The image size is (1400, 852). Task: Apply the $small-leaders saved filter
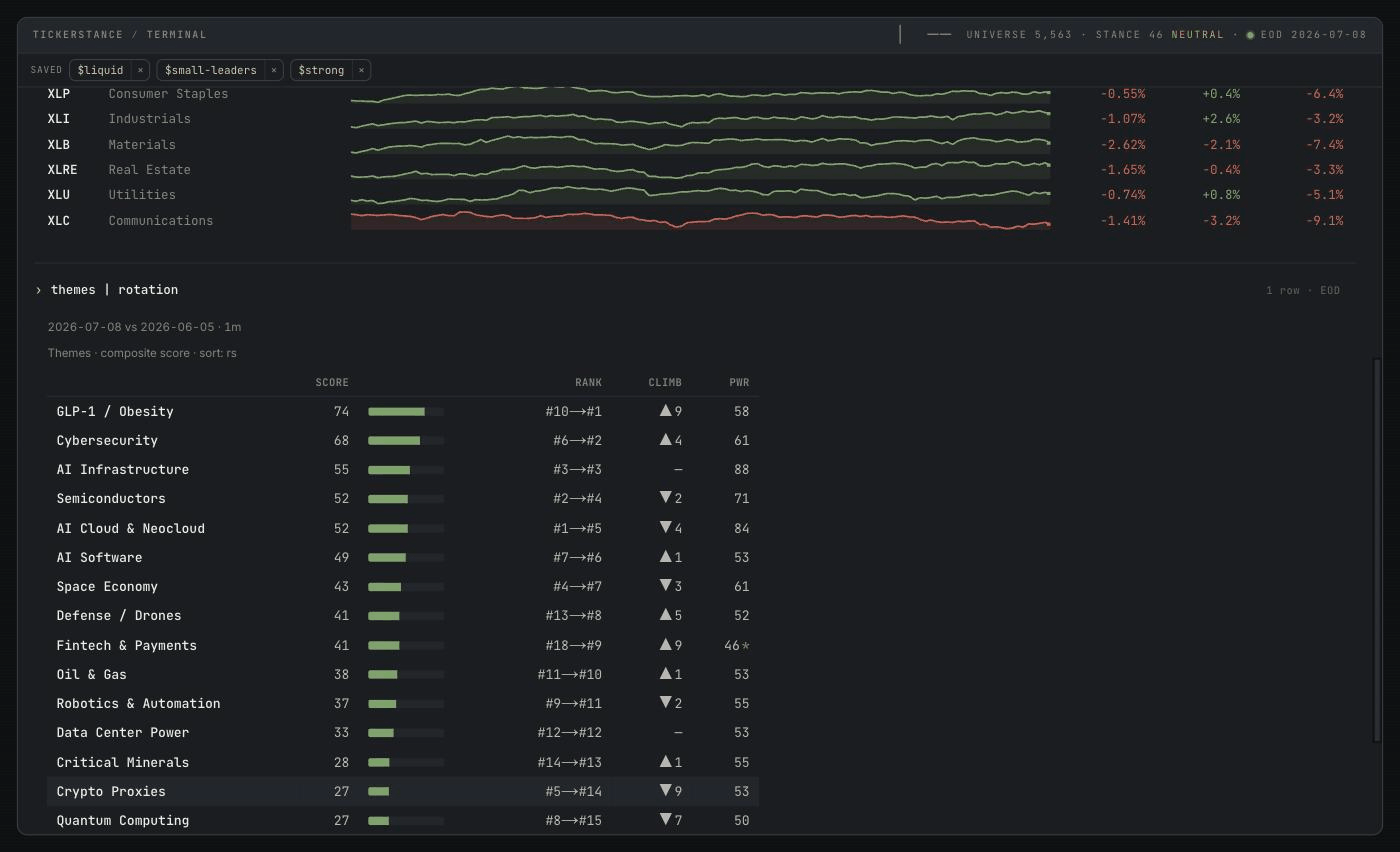point(211,70)
